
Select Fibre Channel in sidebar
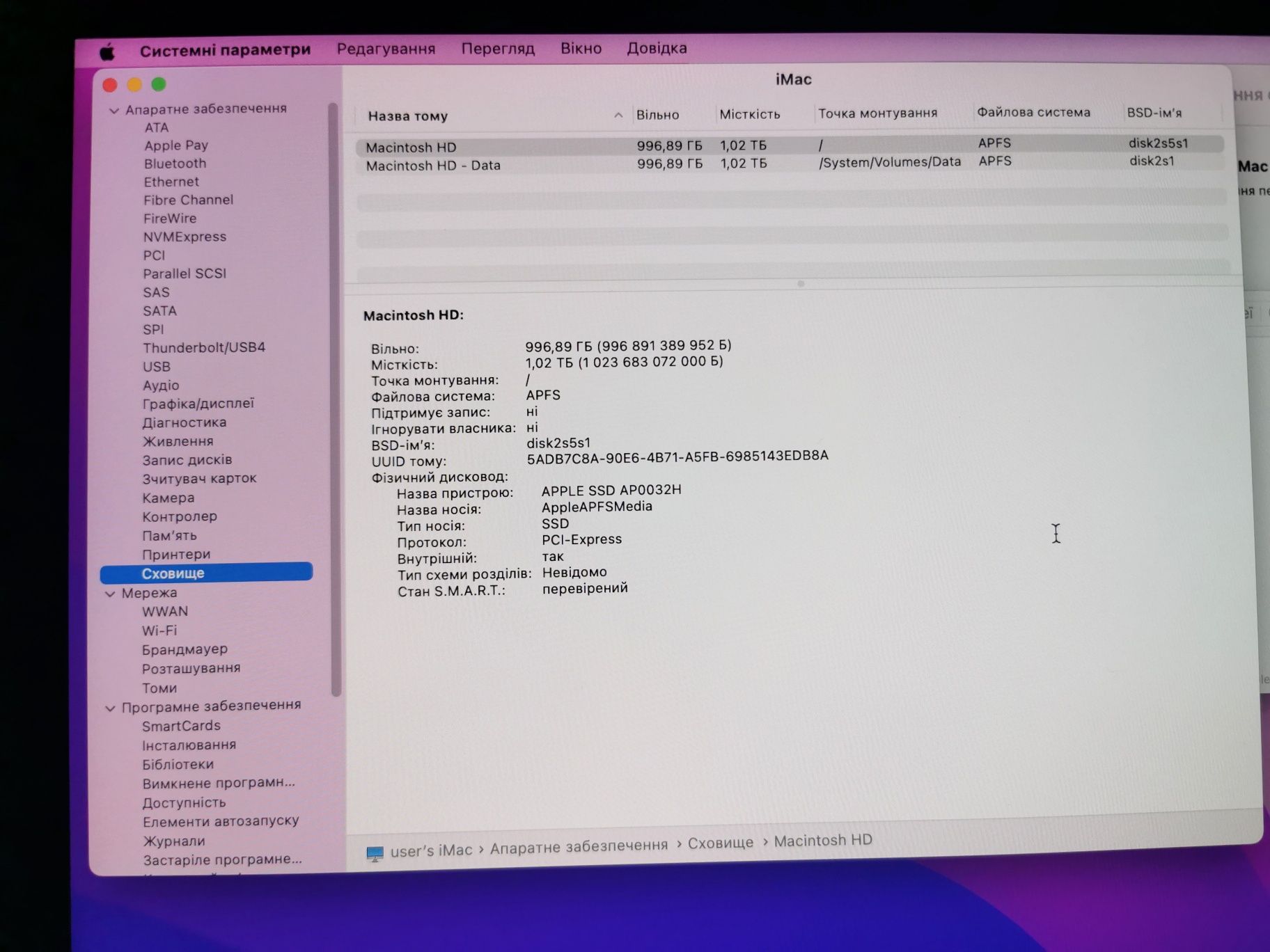click(x=188, y=200)
